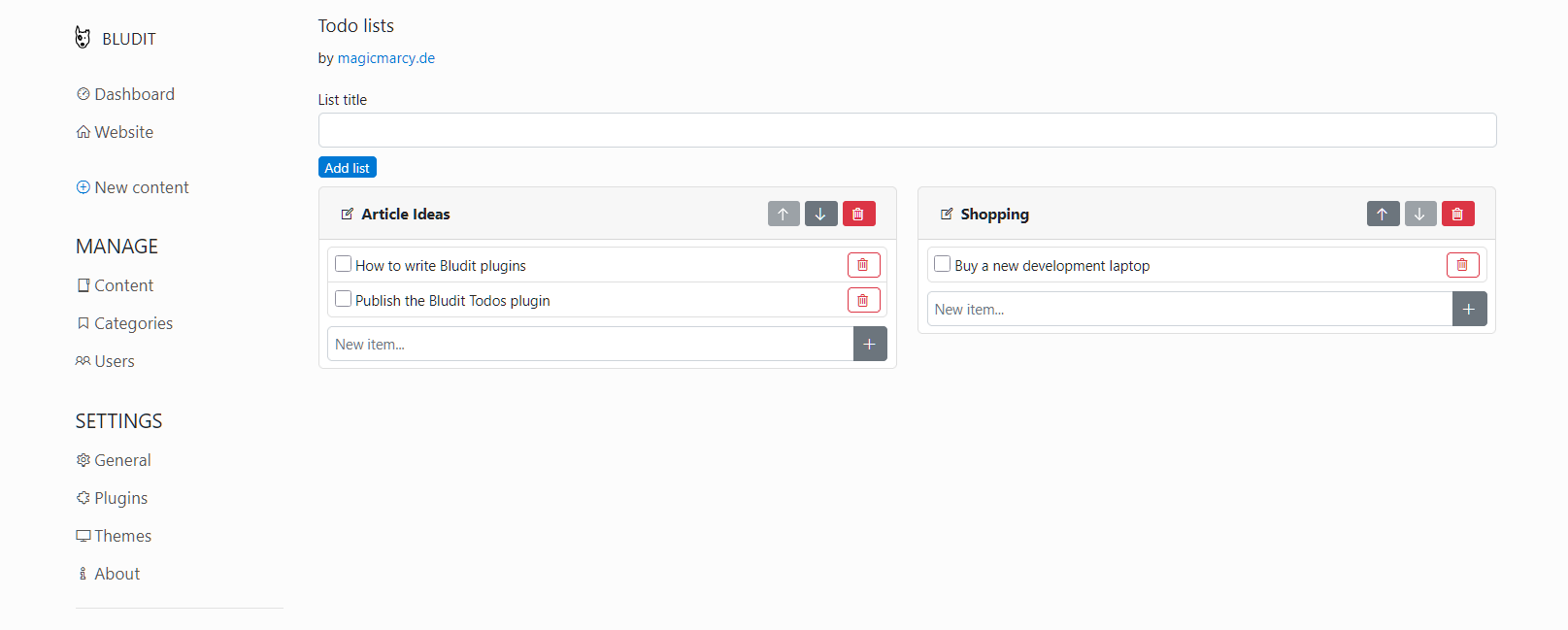1568x630 pixels.
Task: Click the Add list button
Action: point(348,167)
